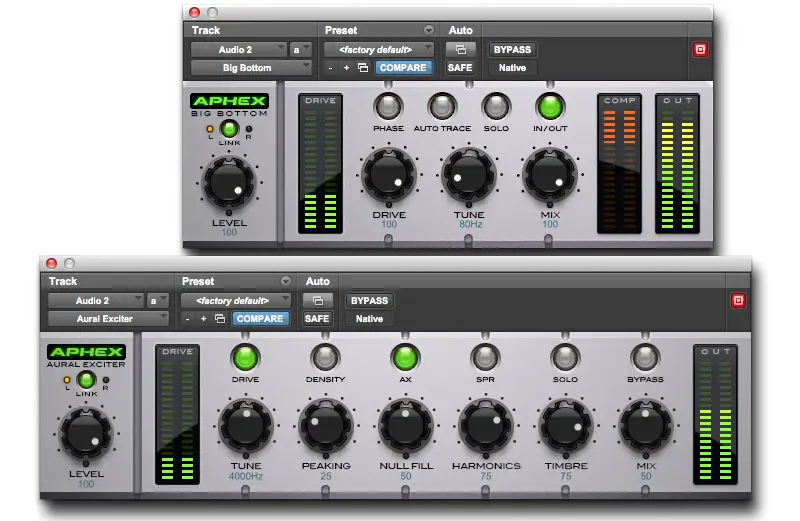Viewport: 800px width, 521px height.
Task: Click the Drive knob in Big Bottom
Action: tap(389, 176)
